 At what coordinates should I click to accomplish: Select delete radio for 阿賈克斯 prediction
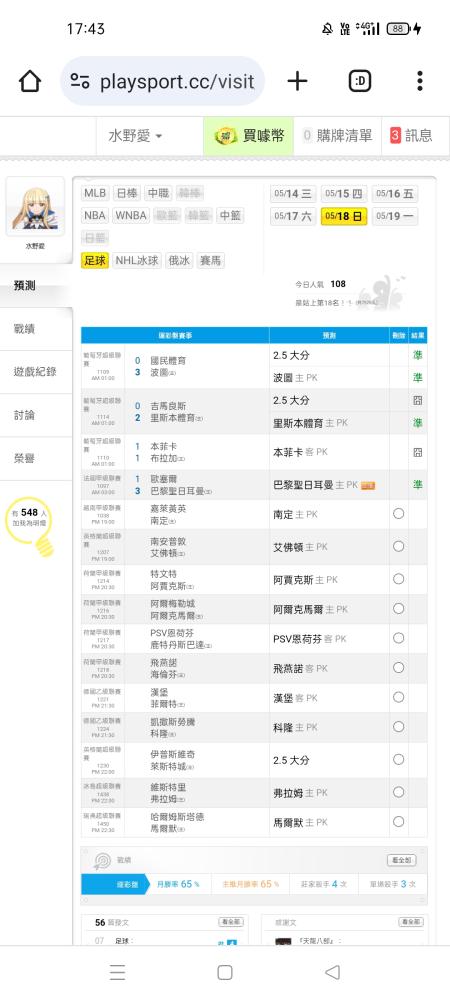click(398, 579)
